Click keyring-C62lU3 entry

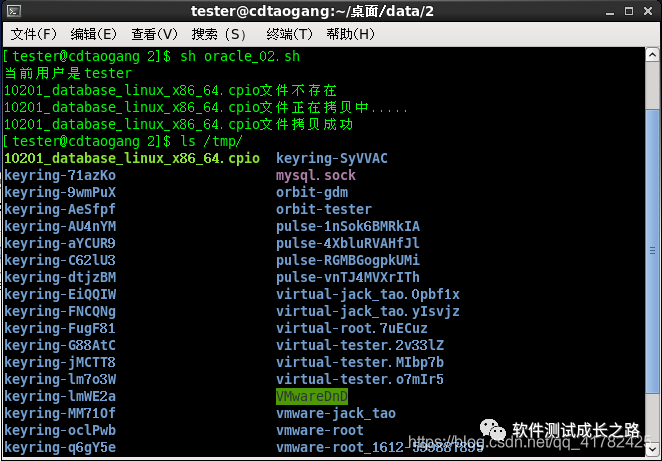pos(60,260)
